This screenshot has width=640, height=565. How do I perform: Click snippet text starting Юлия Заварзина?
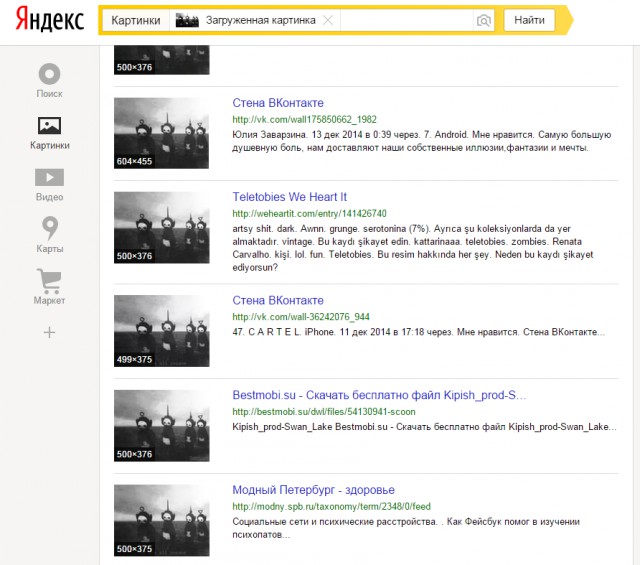(x=421, y=141)
